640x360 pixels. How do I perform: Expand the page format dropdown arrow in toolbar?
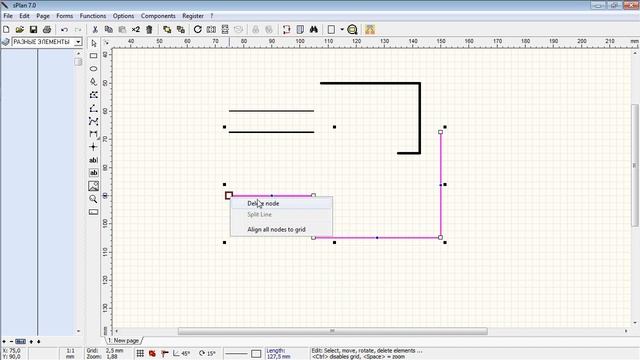pyautogui.click(x=342, y=29)
